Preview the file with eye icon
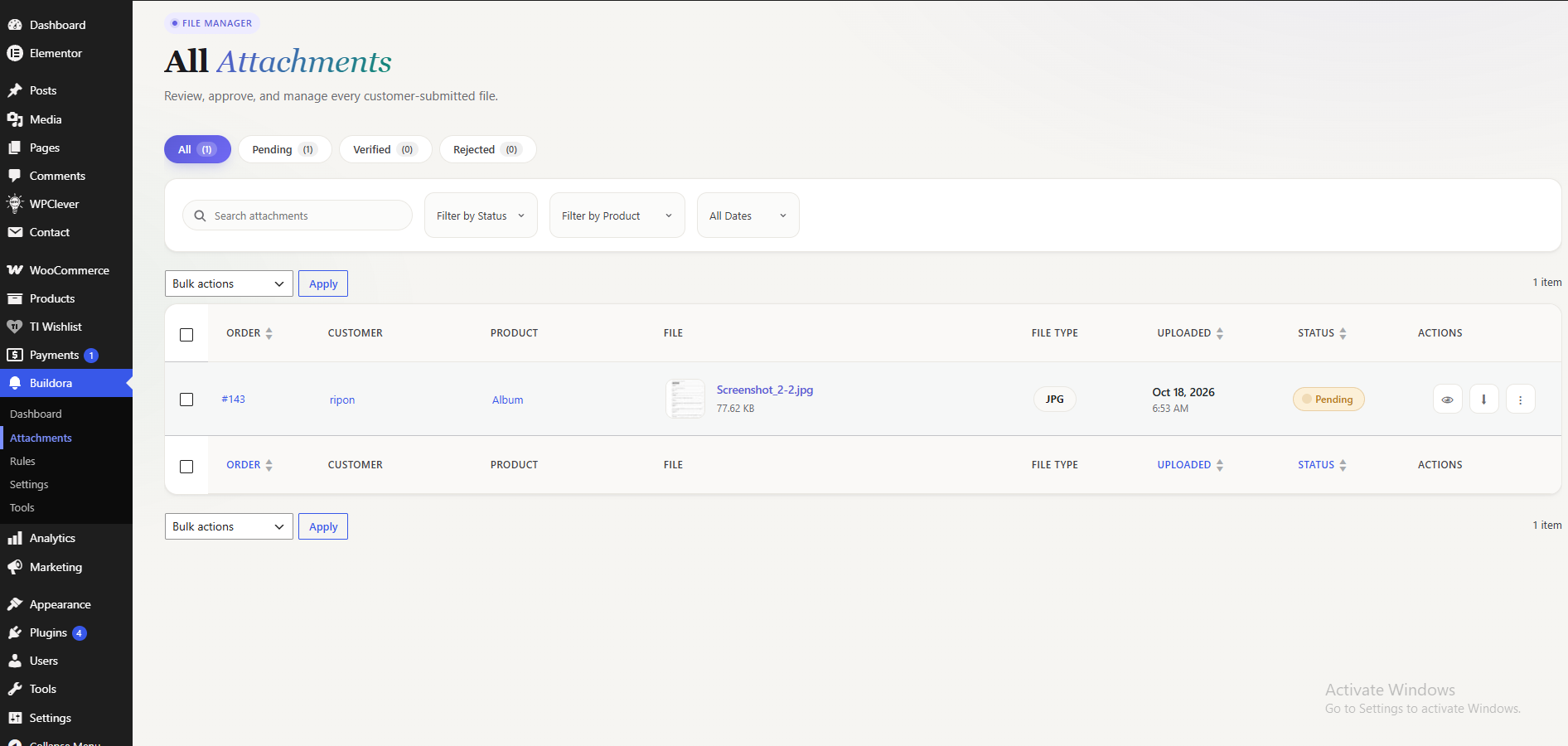This screenshot has width=1568, height=746. pos(1447,399)
